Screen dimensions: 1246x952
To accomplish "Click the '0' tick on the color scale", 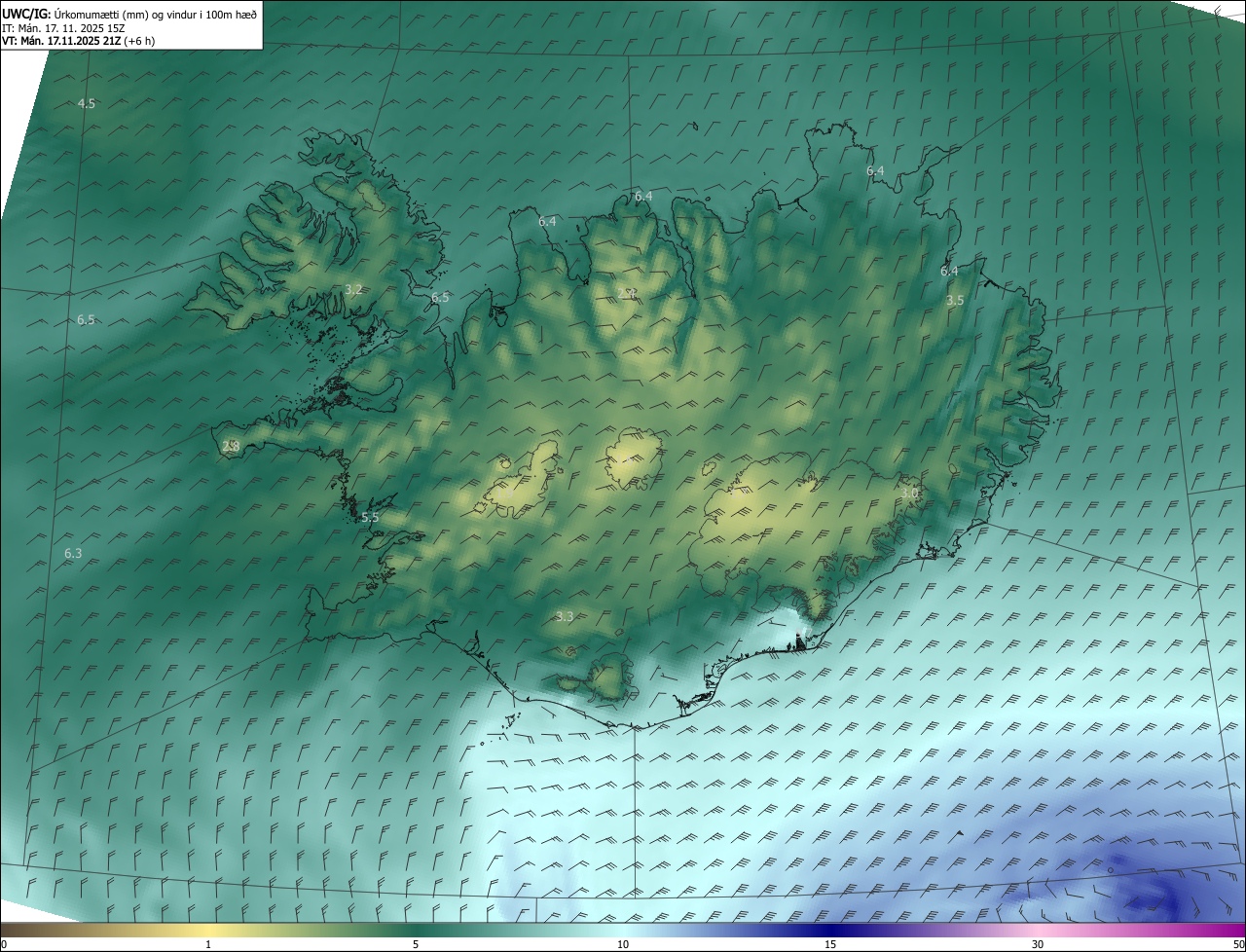I will tap(4, 944).
